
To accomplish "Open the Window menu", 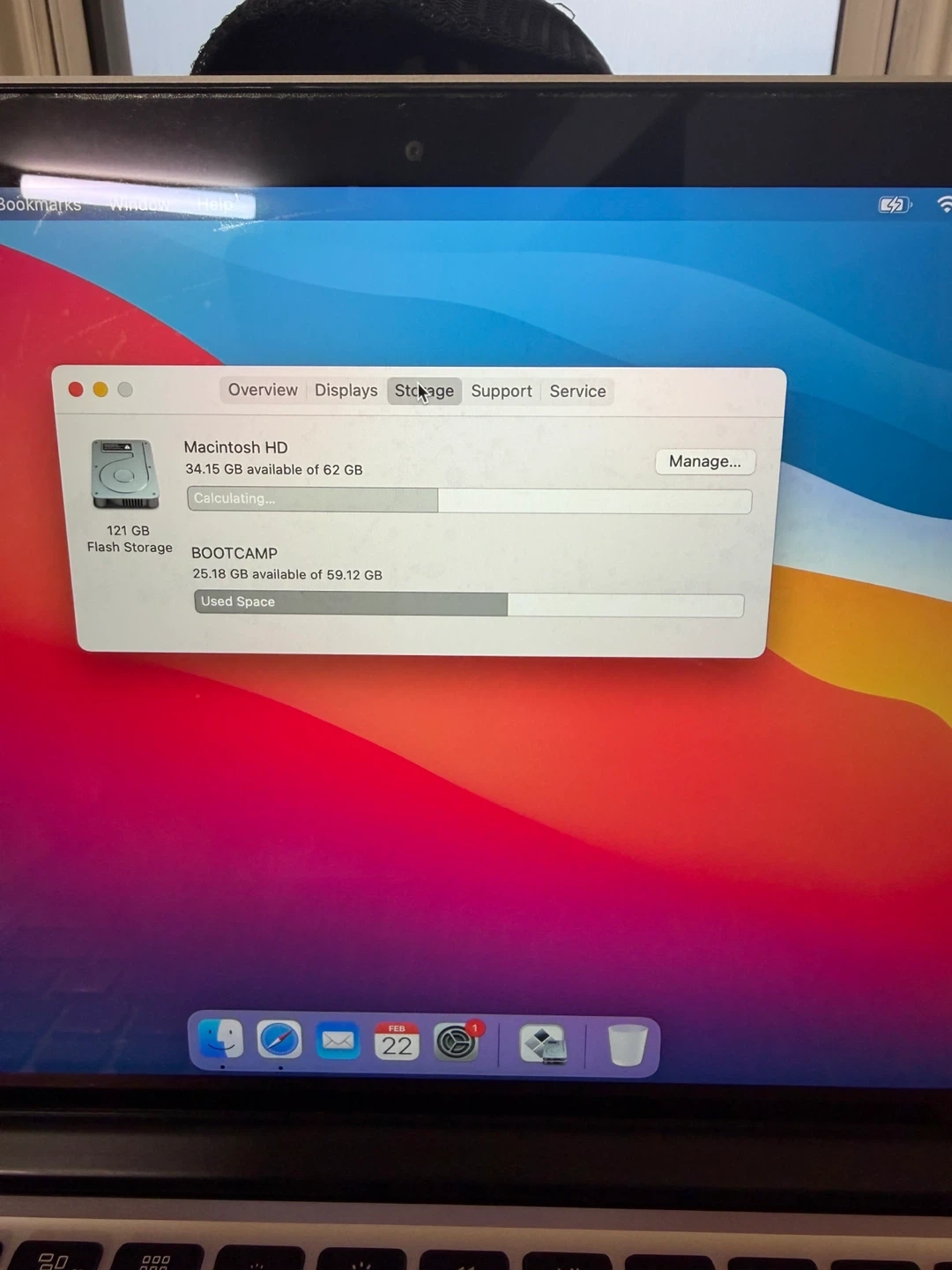I will [x=139, y=205].
